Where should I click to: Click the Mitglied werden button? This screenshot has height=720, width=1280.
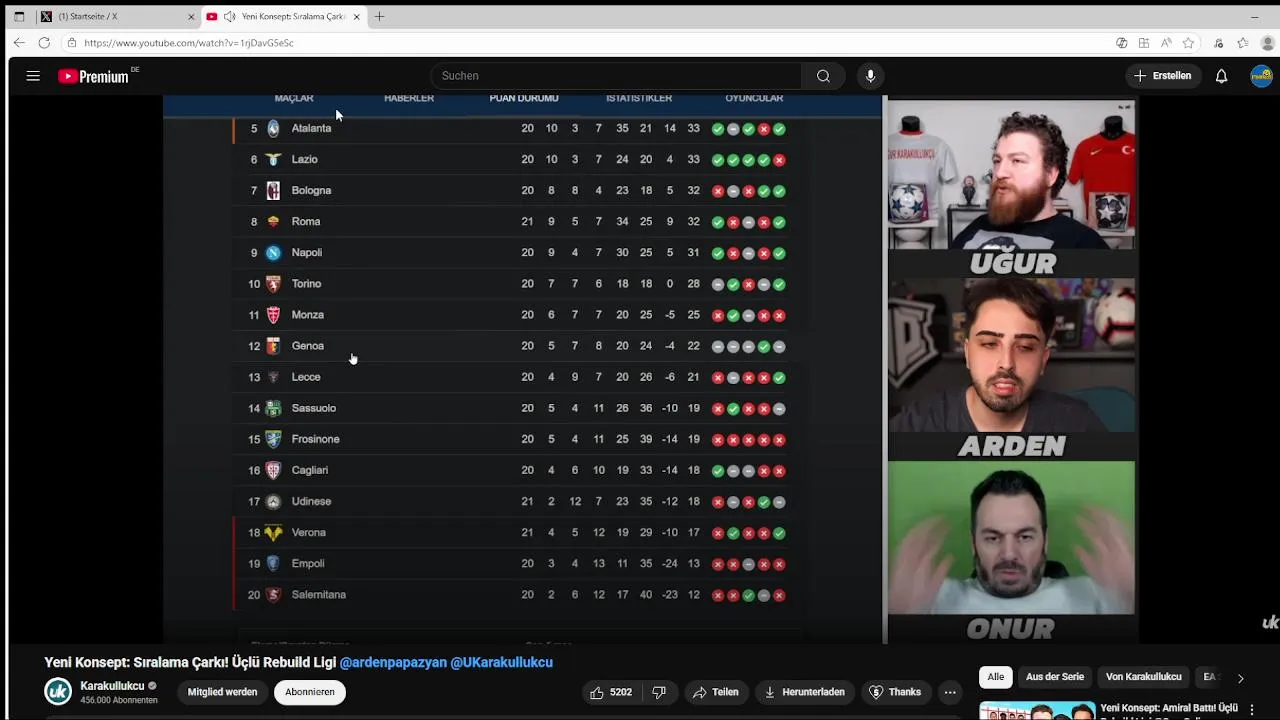point(222,692)
